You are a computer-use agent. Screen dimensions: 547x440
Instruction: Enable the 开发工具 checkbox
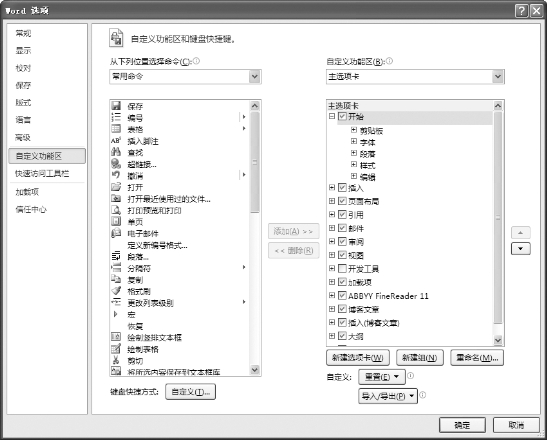point(342,268)
